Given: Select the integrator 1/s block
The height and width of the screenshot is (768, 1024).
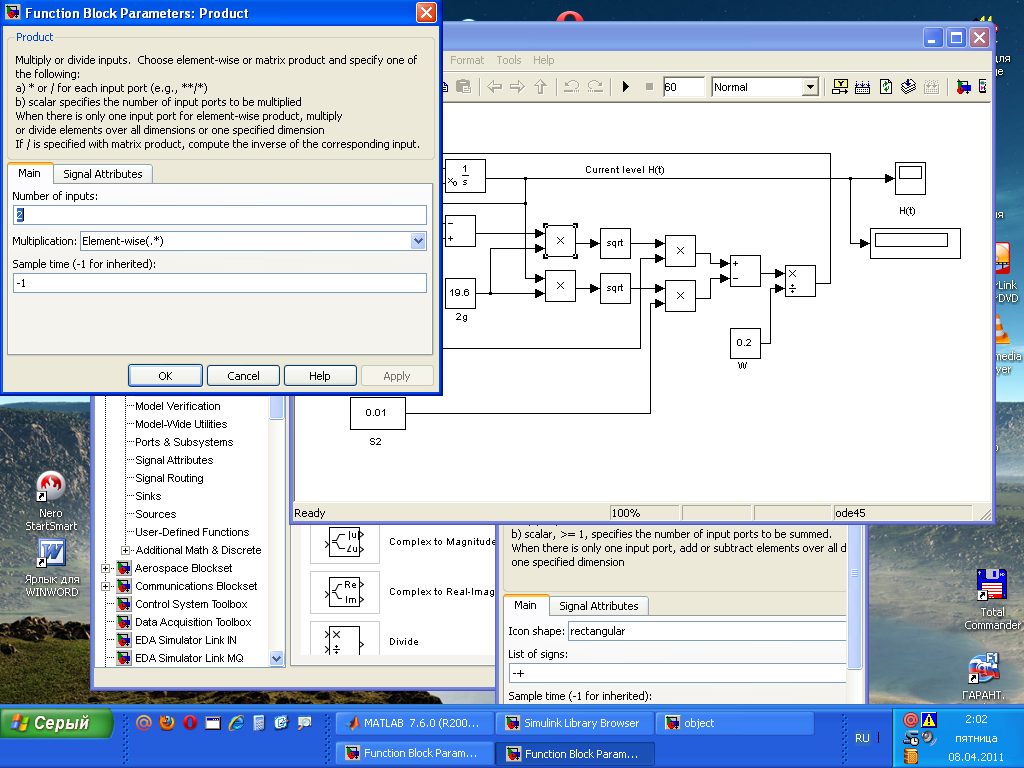Looking at the screenshot, I should click(x=465, y=176).
